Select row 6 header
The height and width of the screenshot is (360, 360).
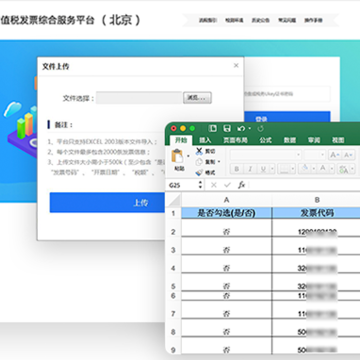click(173, 296)
